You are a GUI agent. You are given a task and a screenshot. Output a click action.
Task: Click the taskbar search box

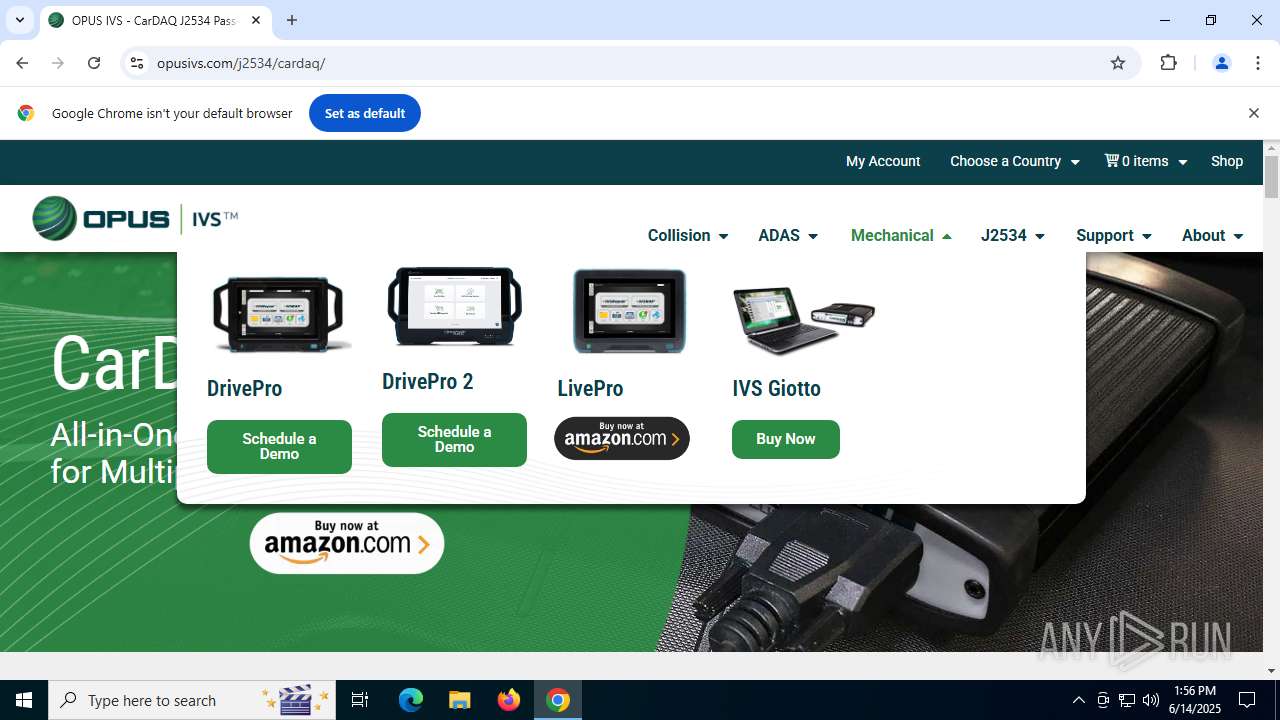pyautogui.click(x=194, y=700)
